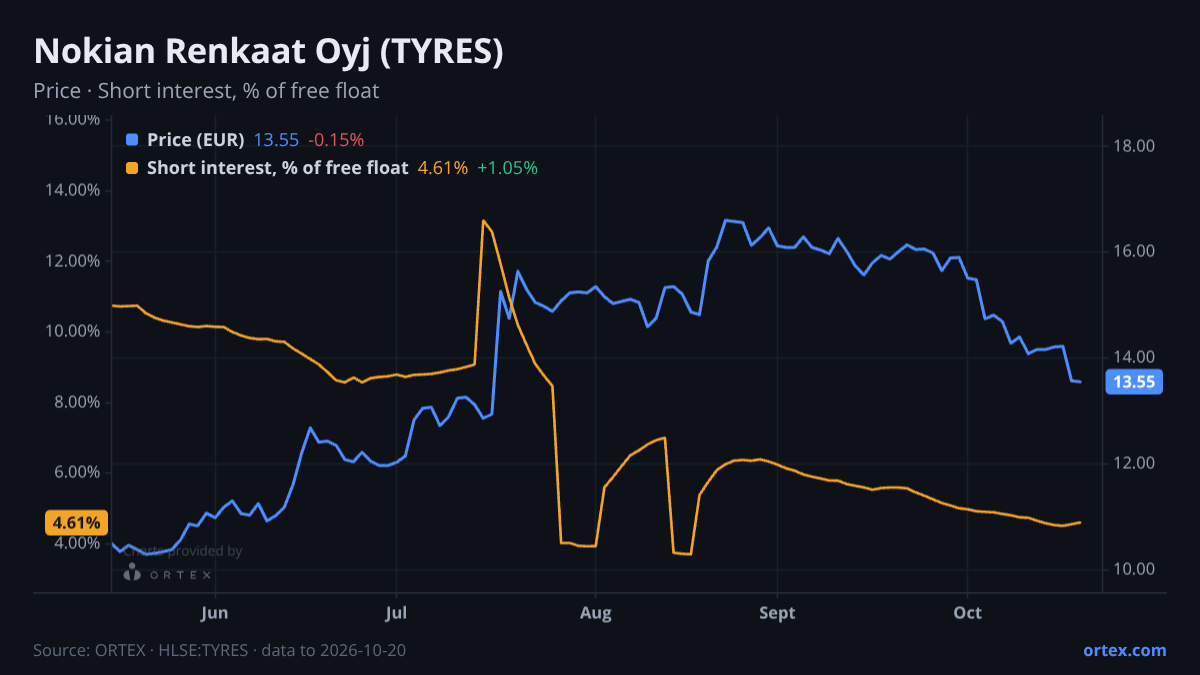Open the ortex.com link
Image resolution: width=1200 pixels, height=675 pixels.
tap(1125, 650)
